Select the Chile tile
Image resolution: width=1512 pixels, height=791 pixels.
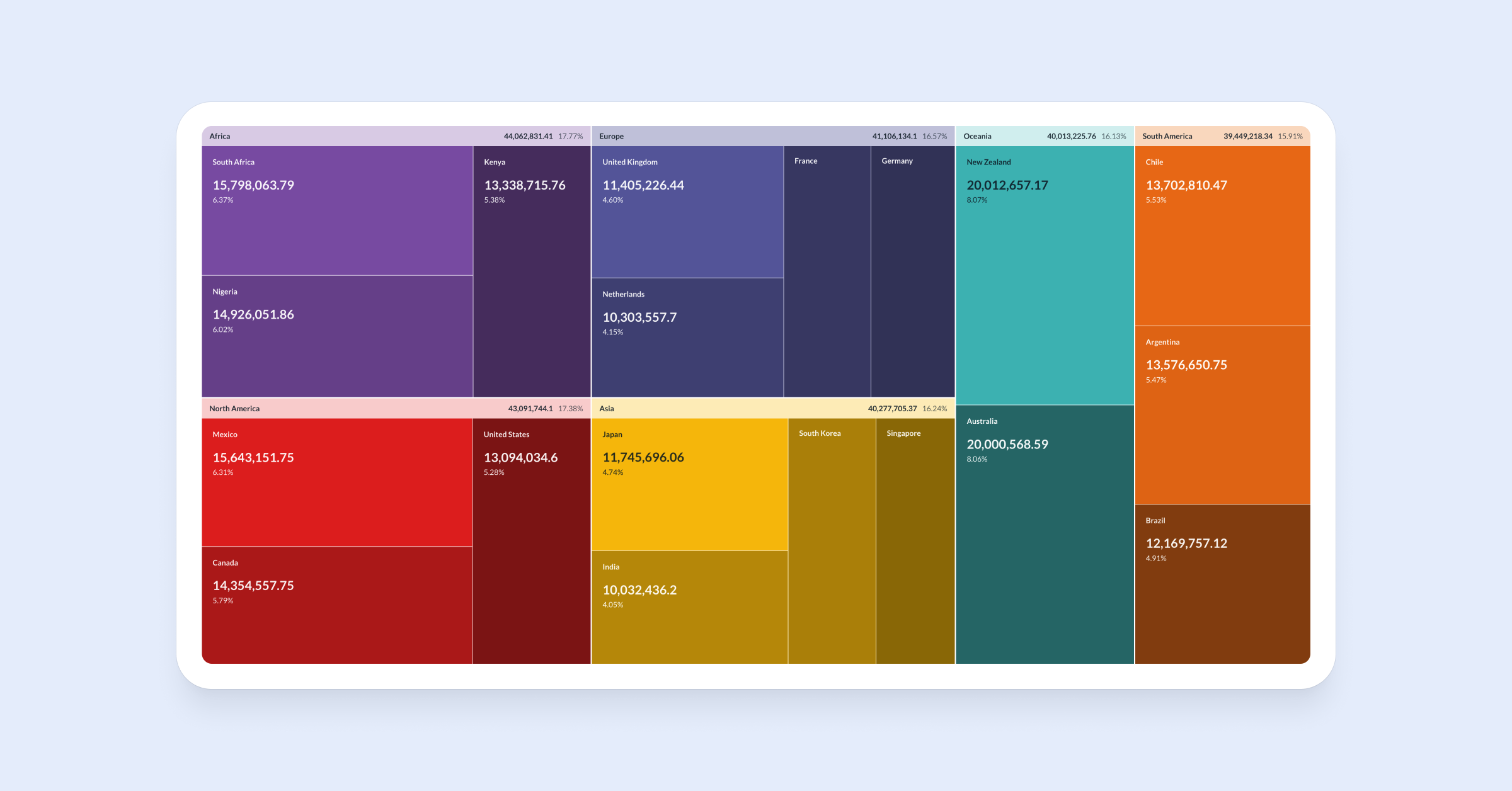point(1222,236)
